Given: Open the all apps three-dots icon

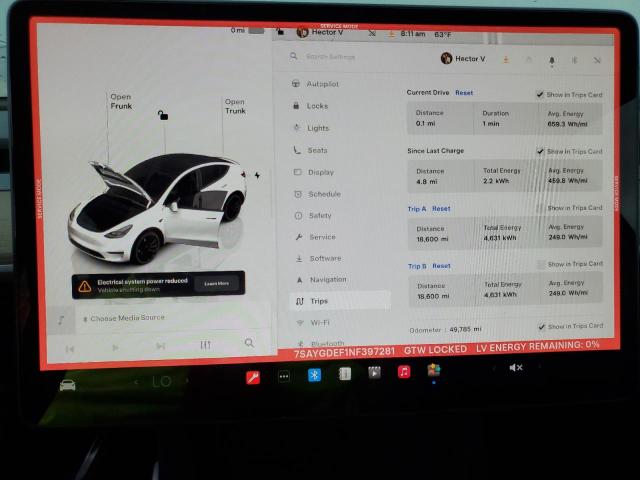Looking at the screenshot, I should pos(284,376).
